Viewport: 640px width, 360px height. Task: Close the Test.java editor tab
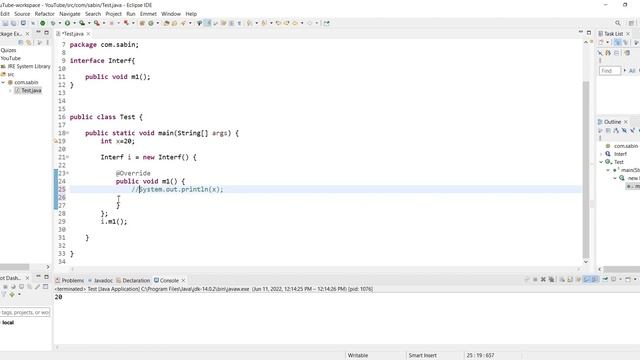88,34
